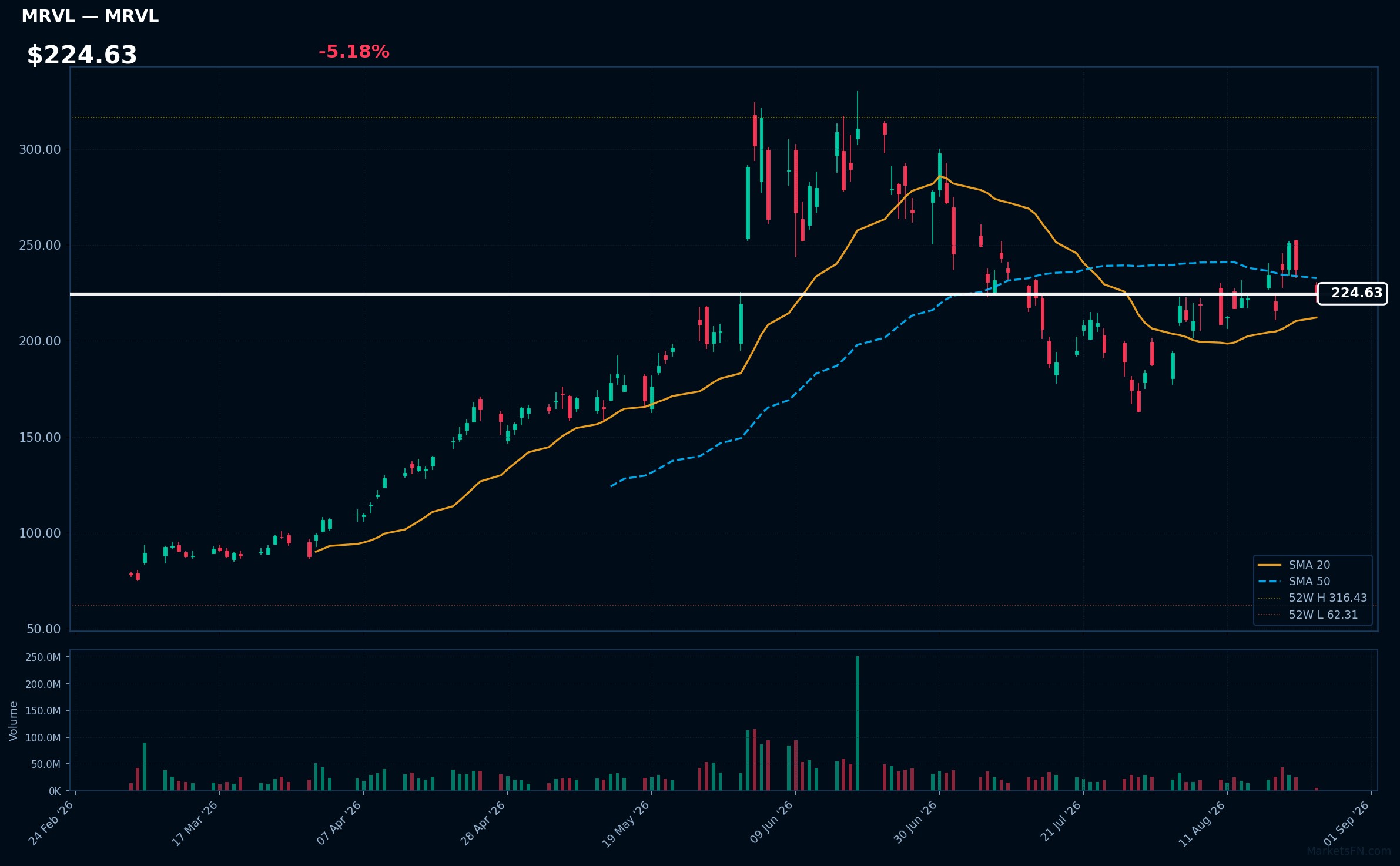The image size is (1400, 866).
Task: Click the Volume axis title
Action: pyautogui.click(x=14, y=721)
